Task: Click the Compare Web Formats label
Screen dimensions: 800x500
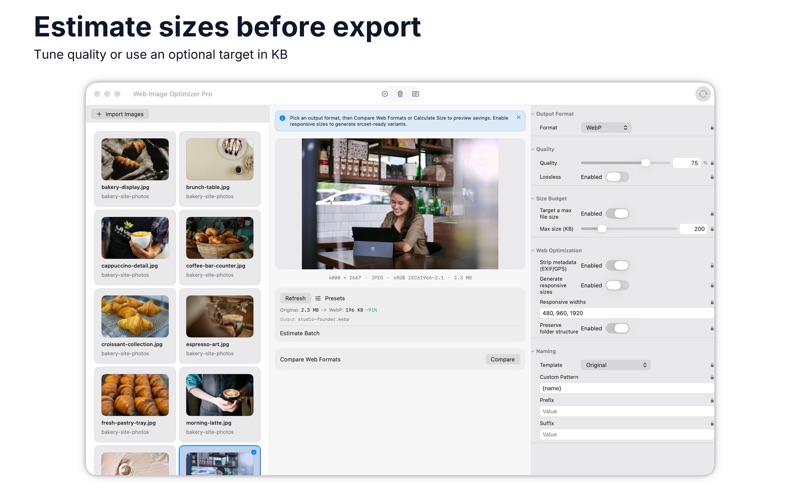Action: [x=310, y=360]
